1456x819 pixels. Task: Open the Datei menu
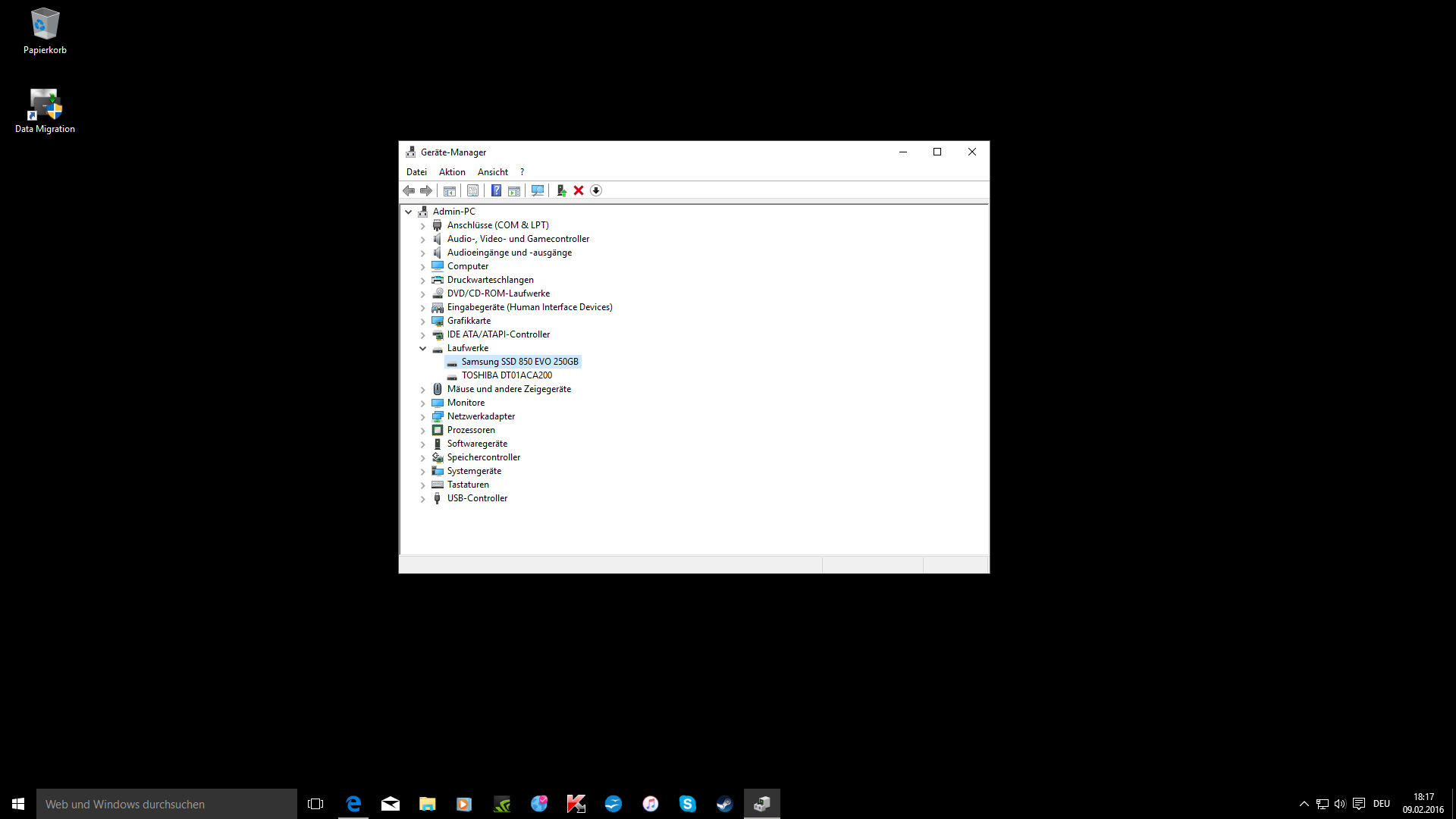click(416, 172)
